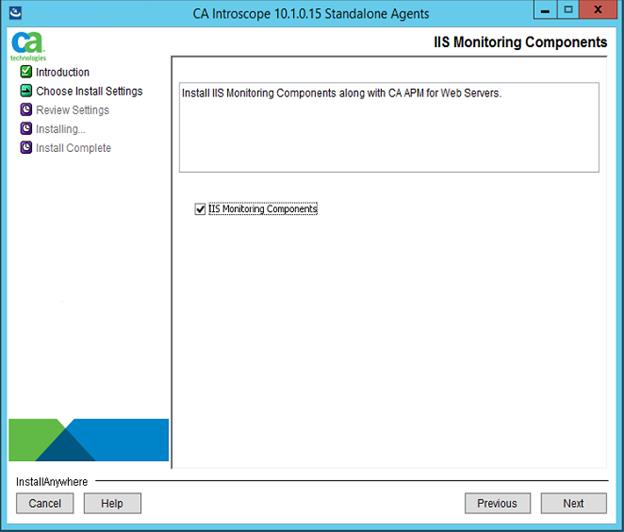Click the IIS Monitoring Components page heading
624x532 pixels.
(520, 42)
